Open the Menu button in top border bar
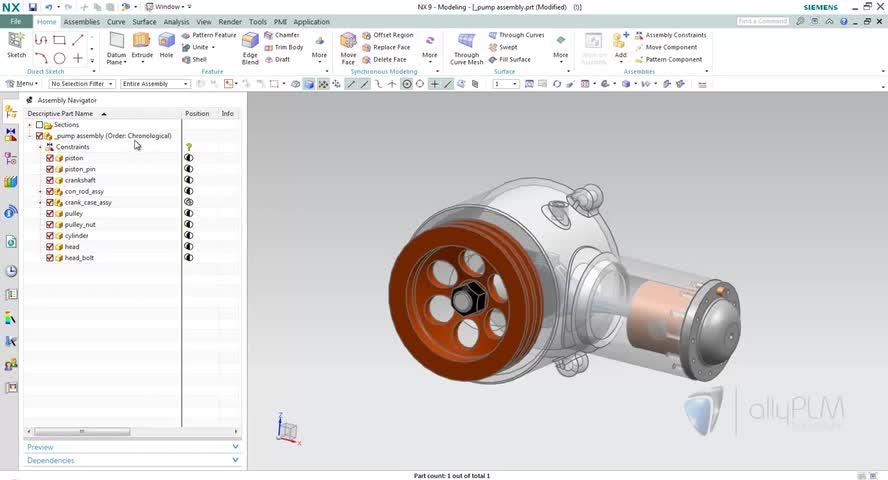This screenshot has width=888, height=480. (22, 84)
